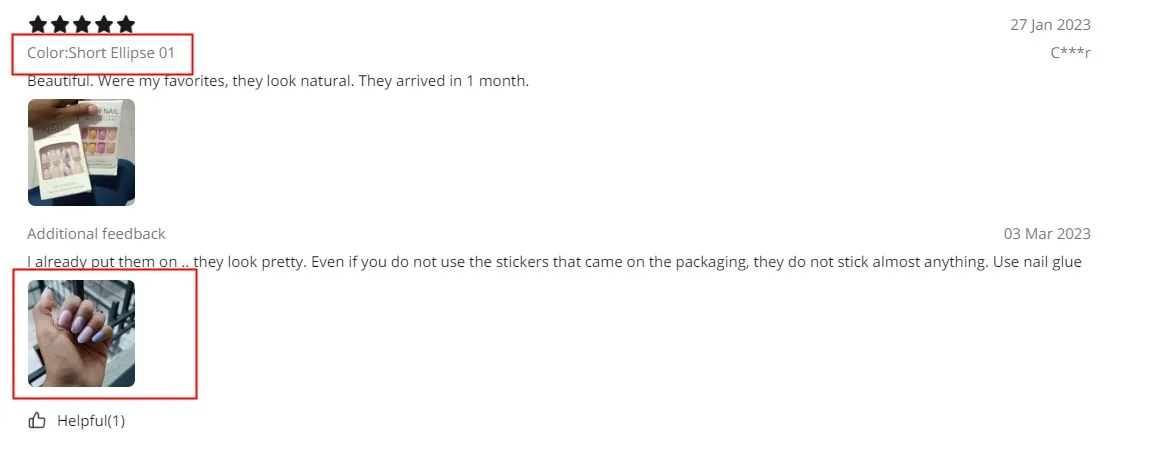Click the first star of the rating

tap(38, 24)
